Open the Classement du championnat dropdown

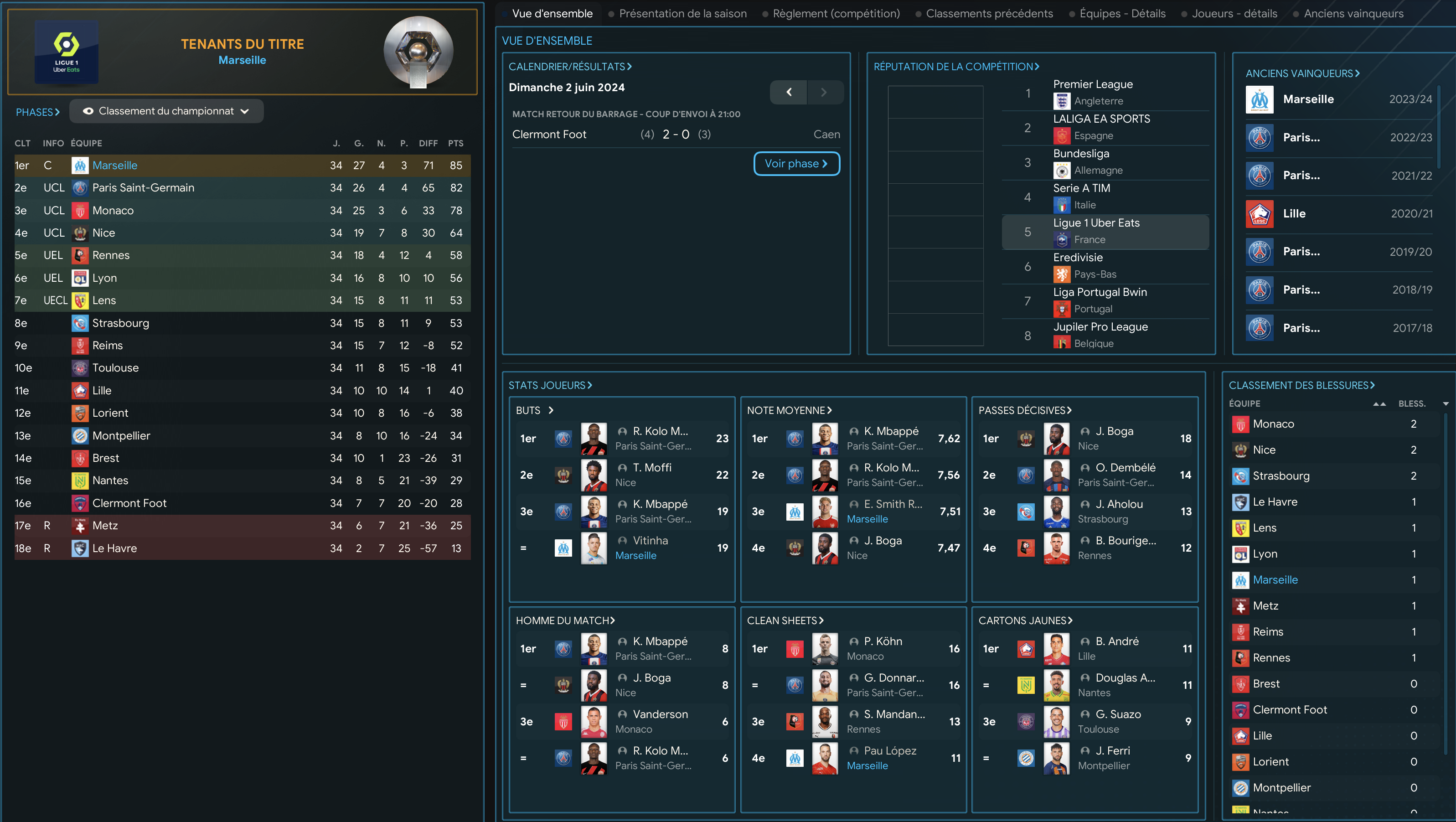166,111
